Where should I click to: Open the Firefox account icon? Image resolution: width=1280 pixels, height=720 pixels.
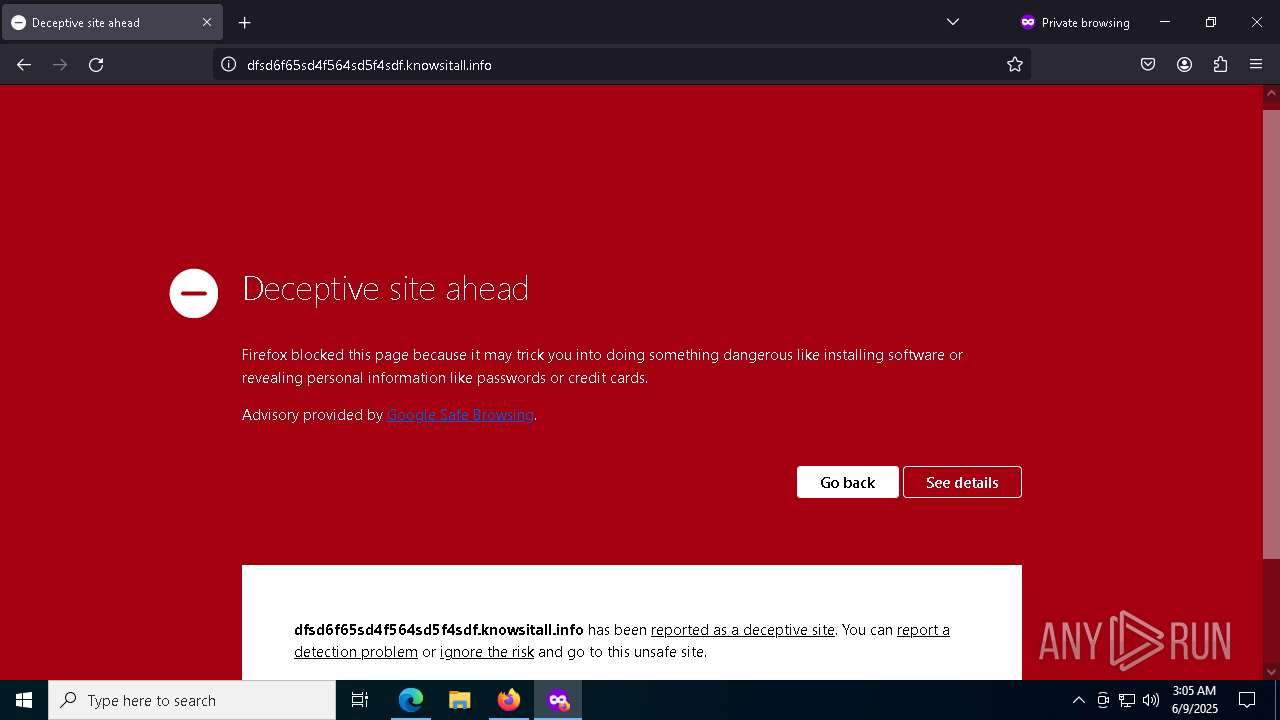click(x=1184, y=65)
